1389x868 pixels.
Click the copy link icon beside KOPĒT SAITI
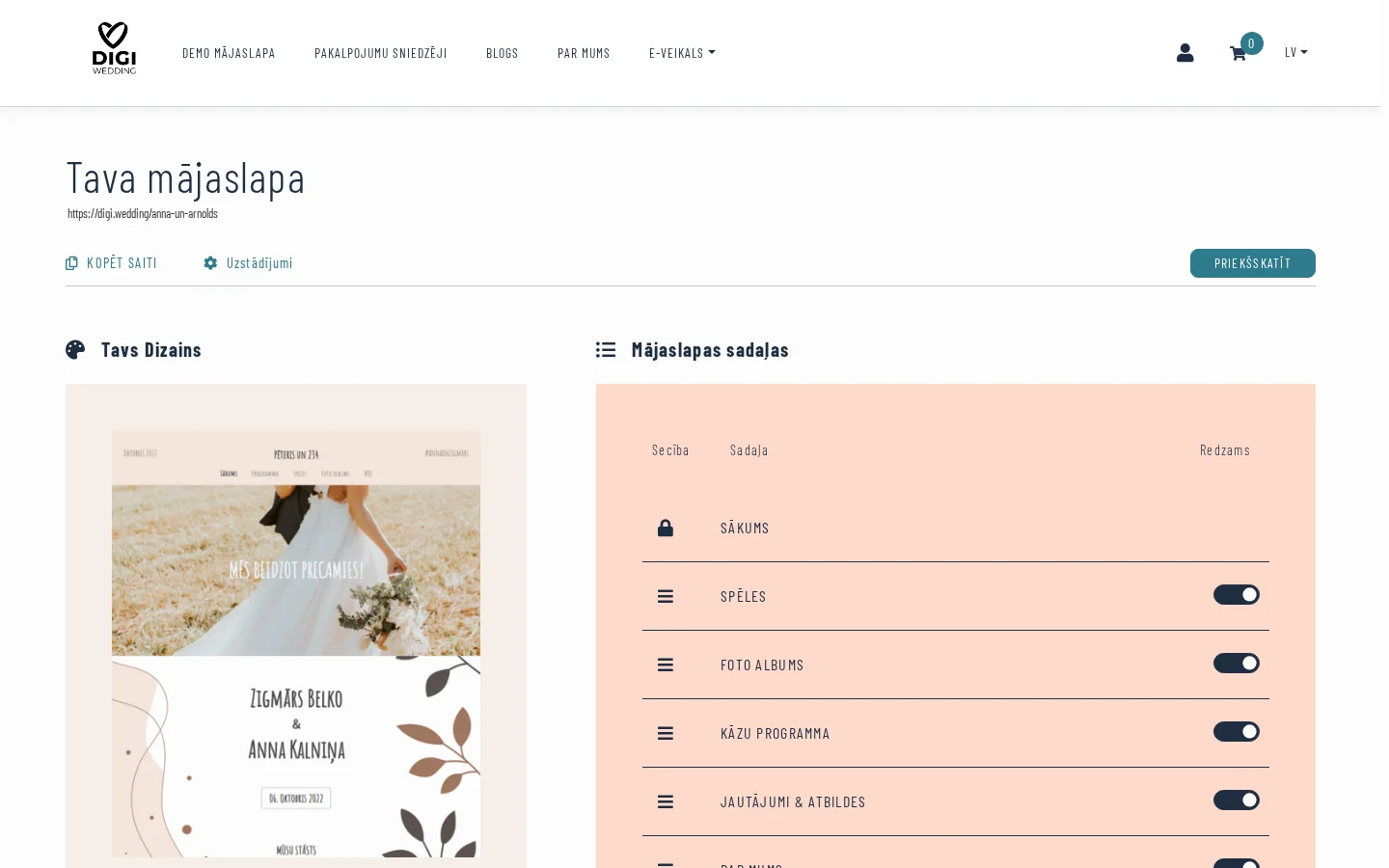point(71,262)
